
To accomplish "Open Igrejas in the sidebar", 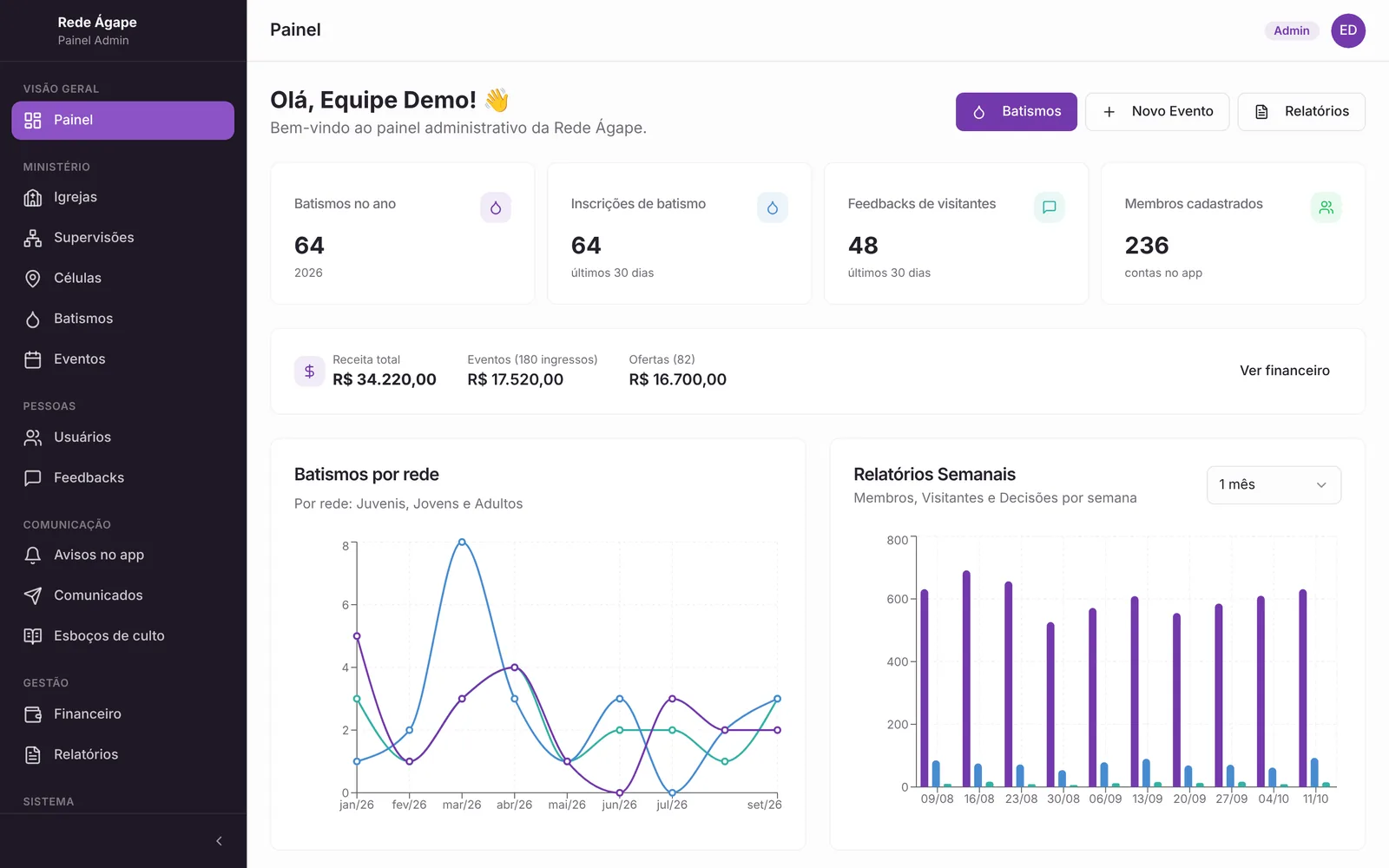I will [122, 197].
